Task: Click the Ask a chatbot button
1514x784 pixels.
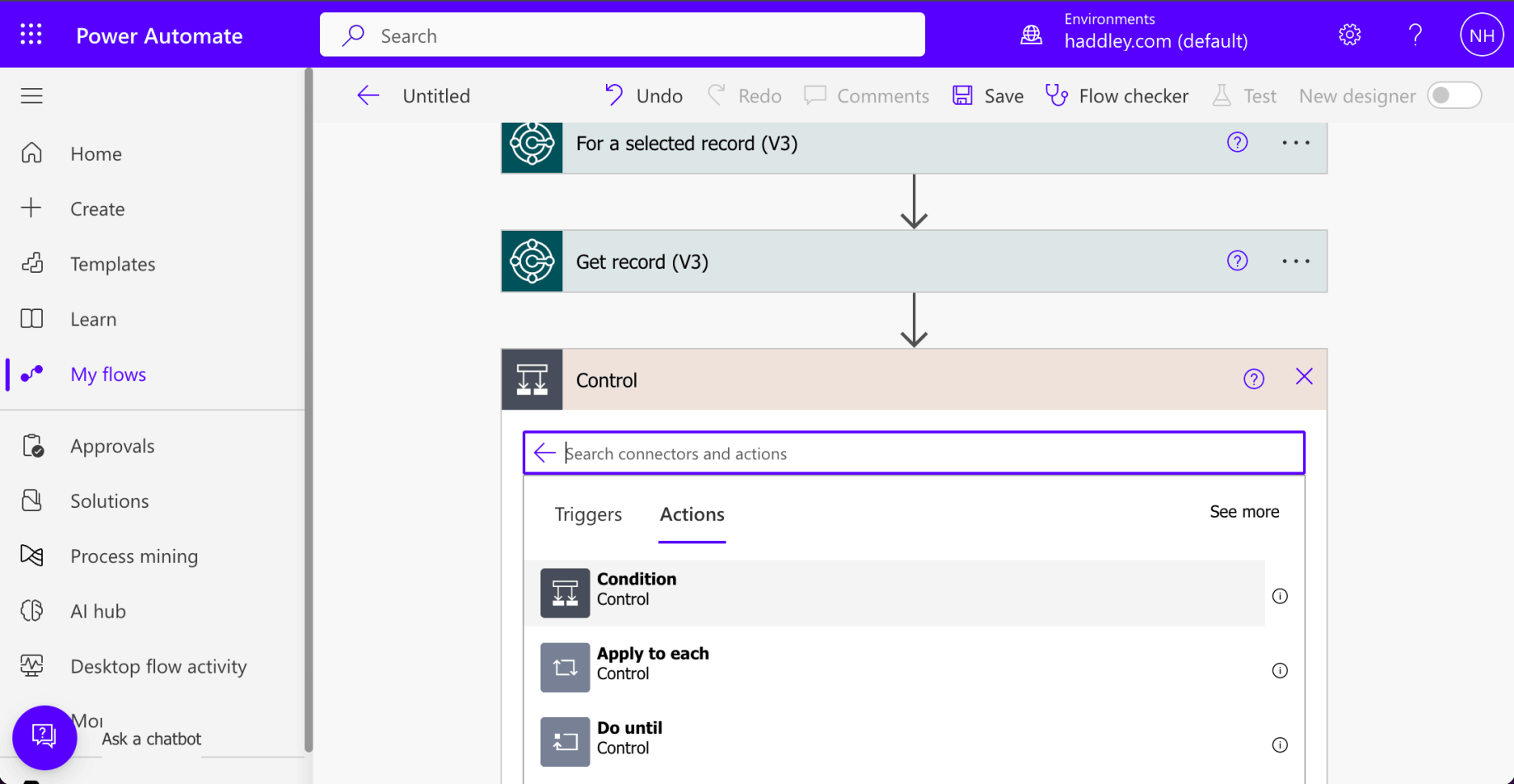Action: click(45, 737)
